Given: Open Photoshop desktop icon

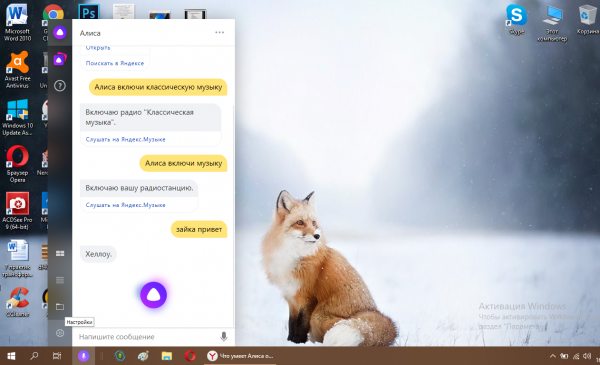Looking at the screenshot, I should pyautogui.click(x=89, y=11).
